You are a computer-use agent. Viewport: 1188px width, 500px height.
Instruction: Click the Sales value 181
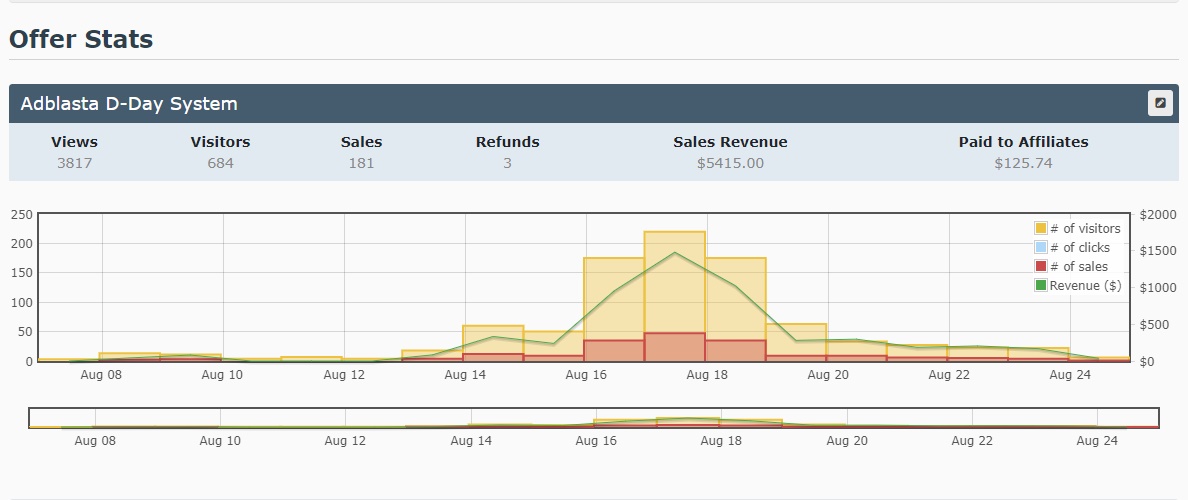[361, 163]
